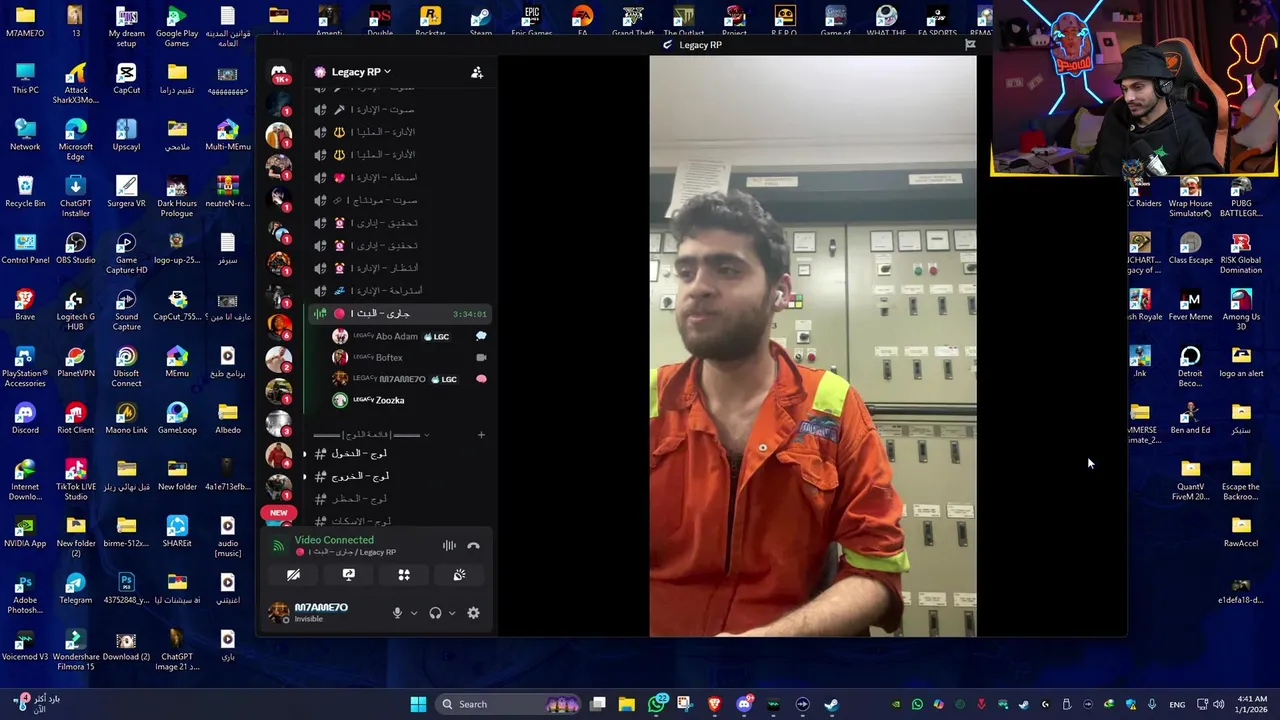Open the active voice channel showing 3:34:01
The image size is (1280, 720).
coord(400,314)
